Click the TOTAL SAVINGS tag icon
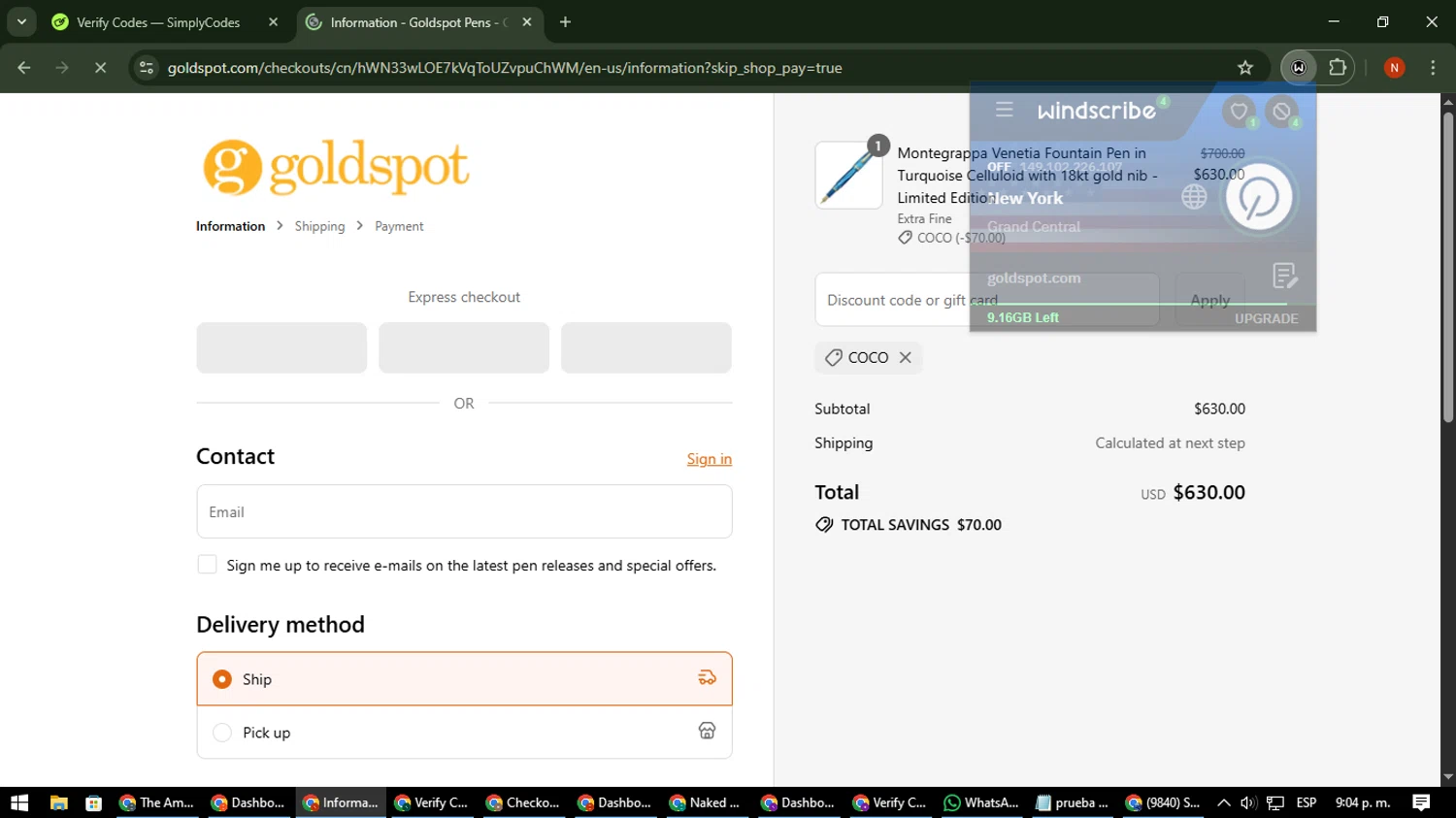The image size is (1456, 818). coord(824,525)
